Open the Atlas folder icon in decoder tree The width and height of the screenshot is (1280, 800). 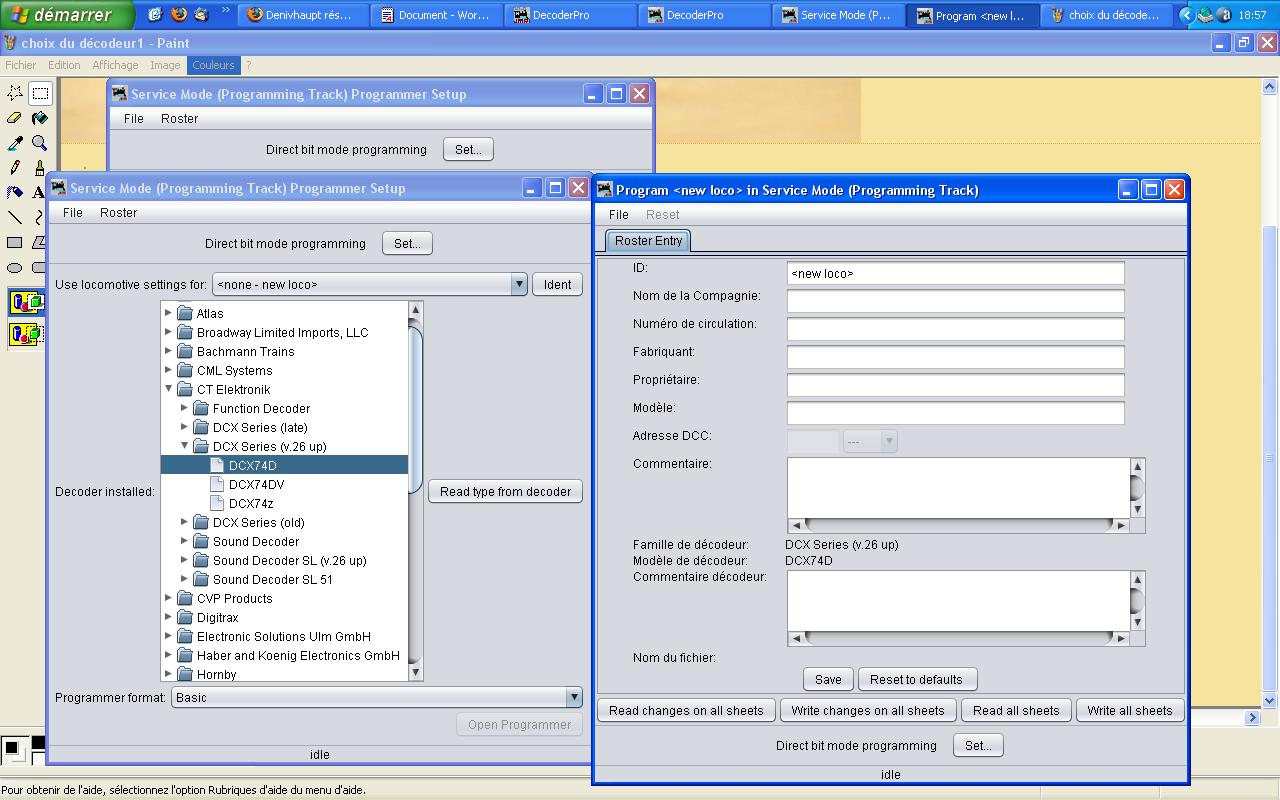tap(185, 313)
